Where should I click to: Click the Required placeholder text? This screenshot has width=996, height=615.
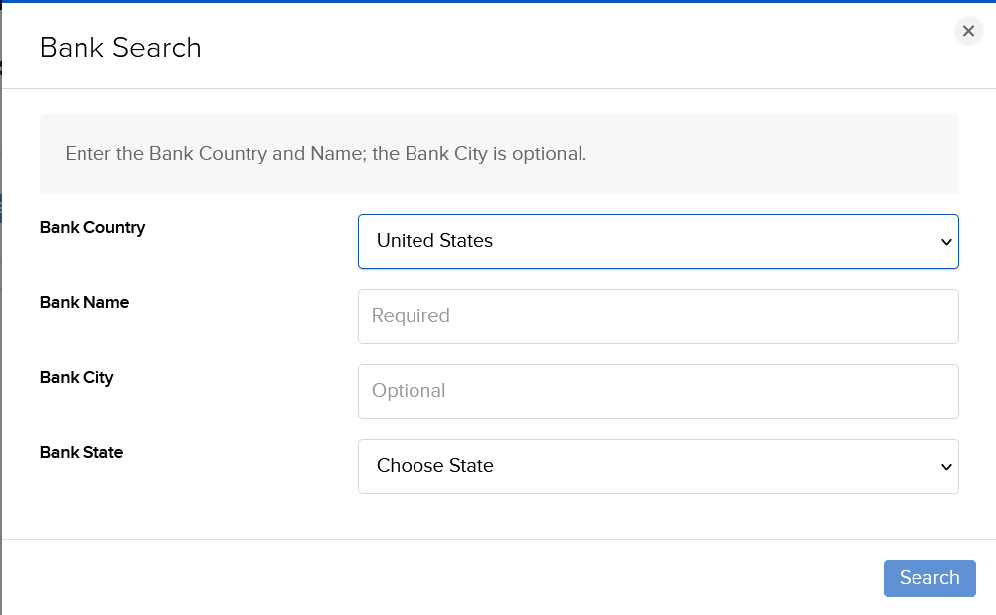point(410,316)
